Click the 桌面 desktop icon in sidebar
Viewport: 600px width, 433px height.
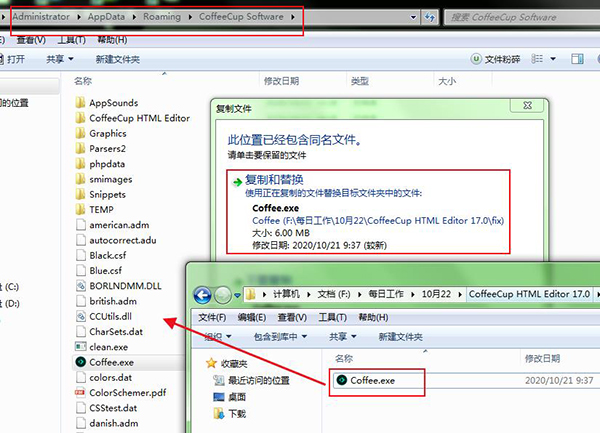(218, 397)
